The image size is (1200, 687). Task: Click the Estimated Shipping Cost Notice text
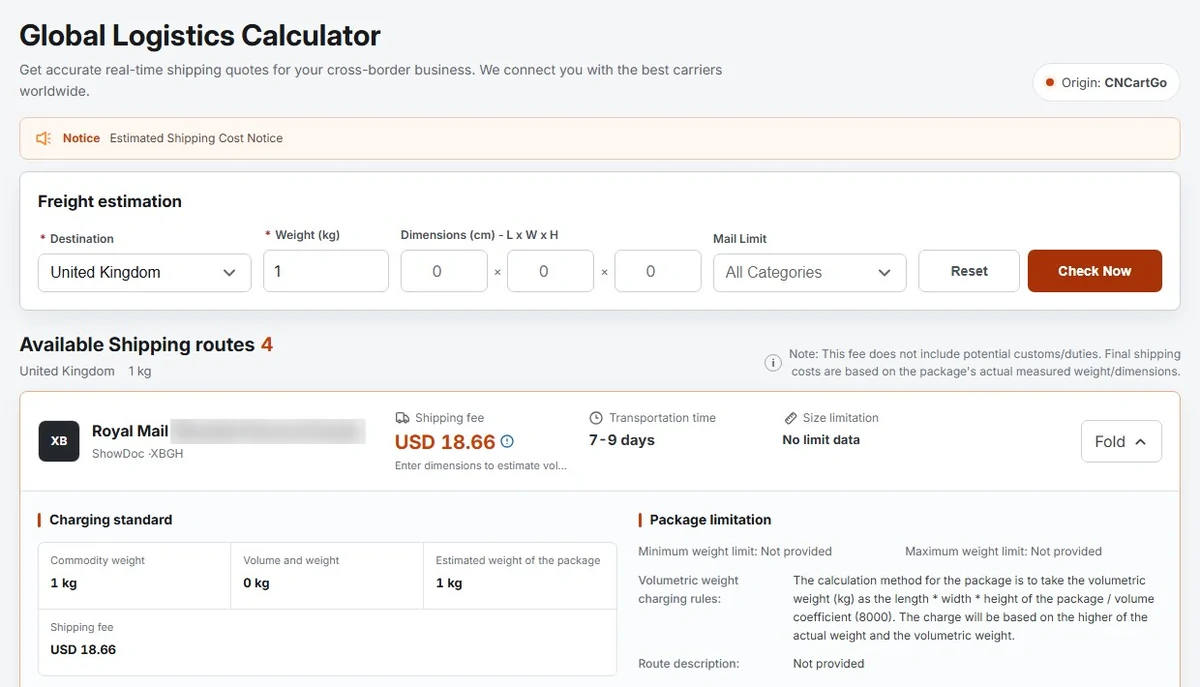point(196,138)
